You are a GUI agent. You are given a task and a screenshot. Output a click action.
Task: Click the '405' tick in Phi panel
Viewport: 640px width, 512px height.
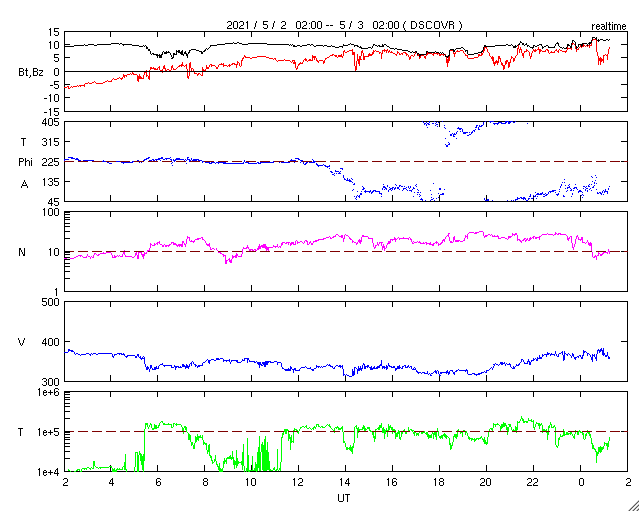(x=51, y=122)
